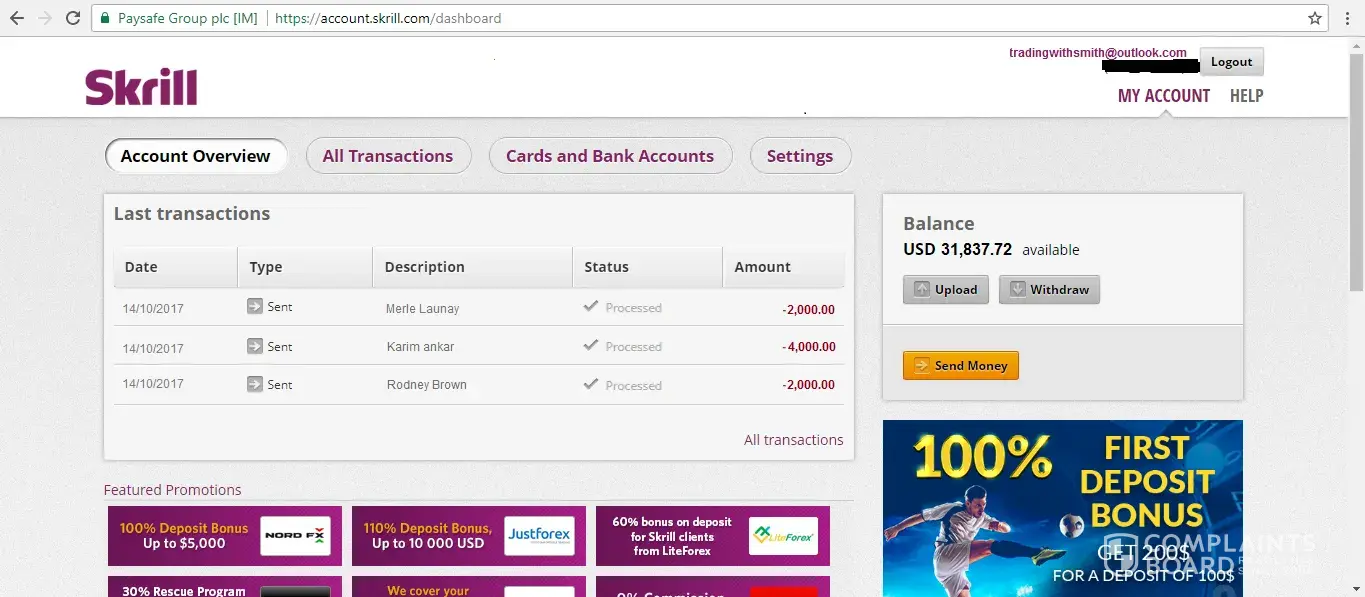Screen dimensions: 1365x597
Task: Click the down arrow icon on Withdraw
Action: click(x=1017, y=289)
